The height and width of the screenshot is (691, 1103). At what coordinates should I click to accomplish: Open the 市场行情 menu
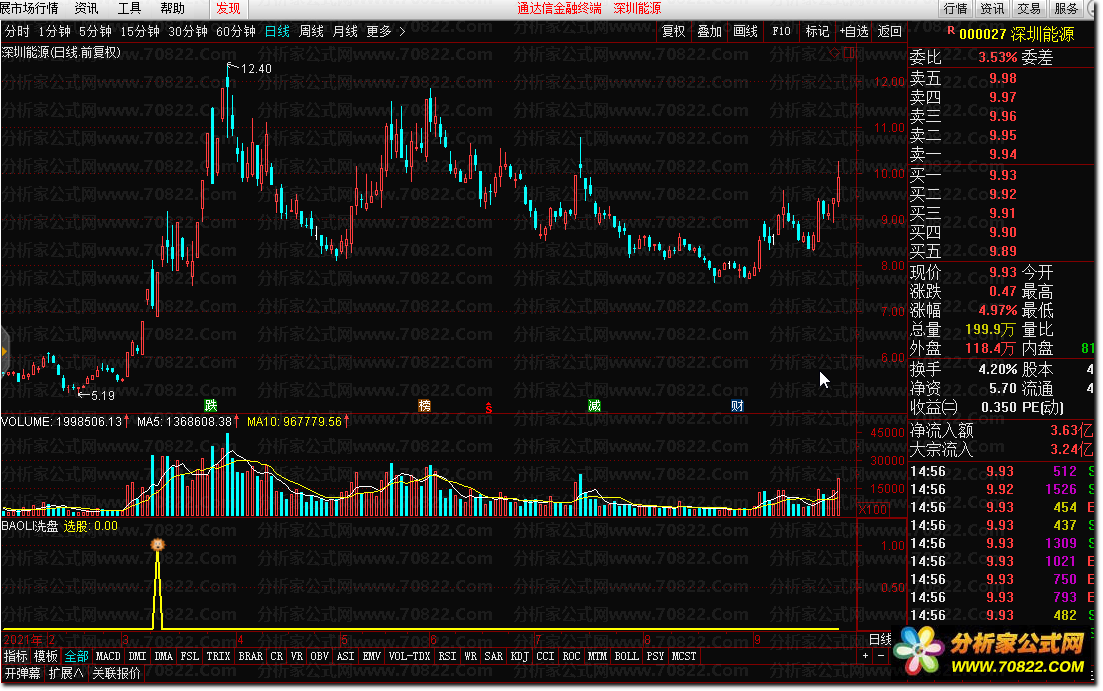30,8
